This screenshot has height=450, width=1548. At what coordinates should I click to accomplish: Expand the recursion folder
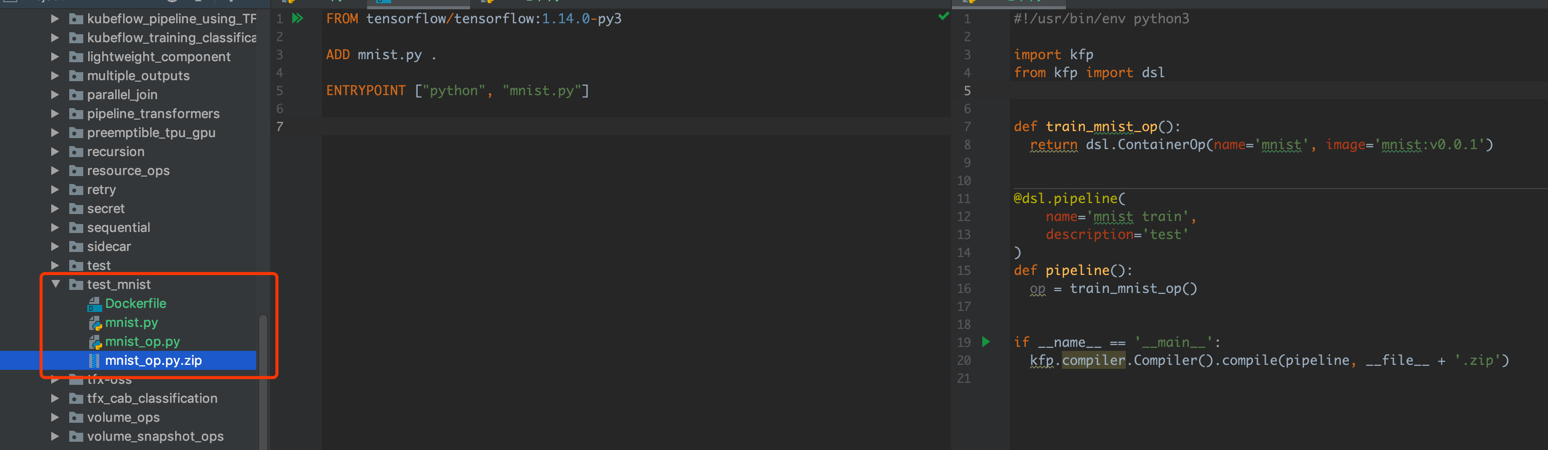[x=56, y=152]
